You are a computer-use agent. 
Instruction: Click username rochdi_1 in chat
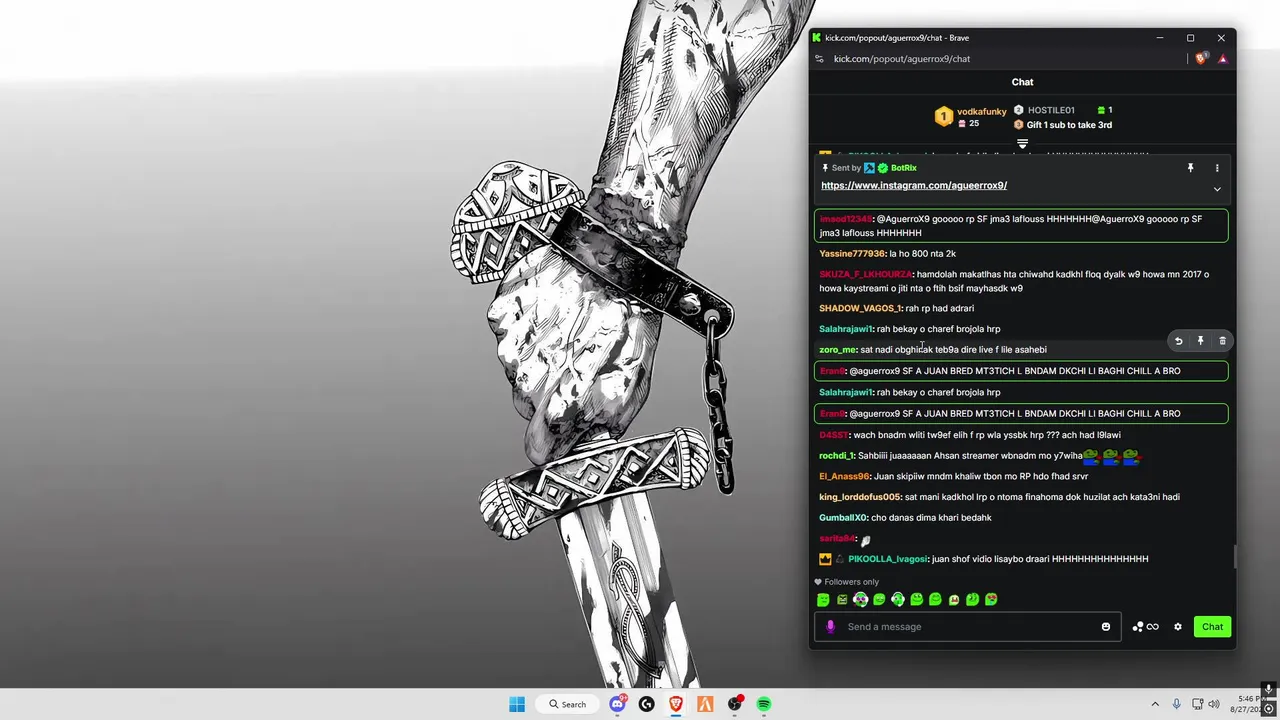tap(837, 456)
